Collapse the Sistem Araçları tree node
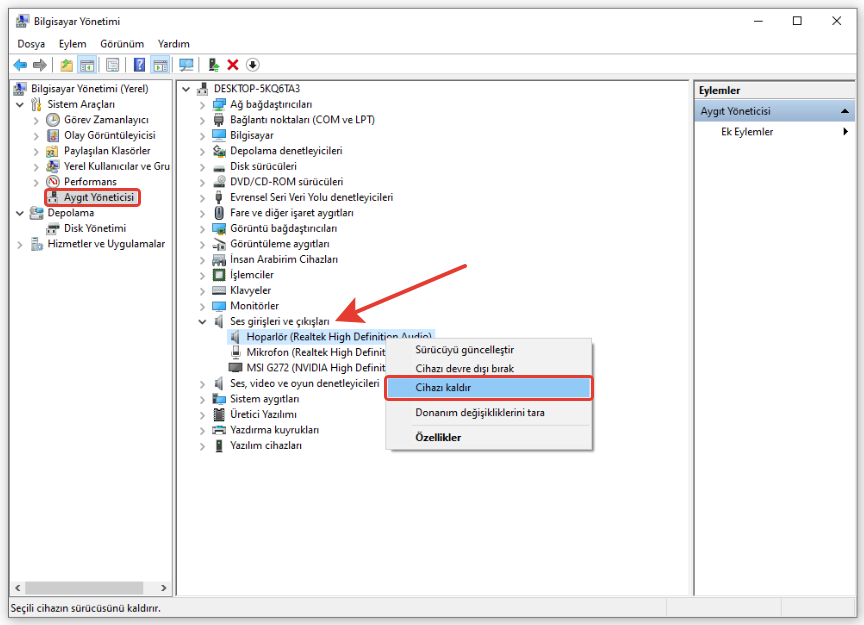 (x=21, y=104)
